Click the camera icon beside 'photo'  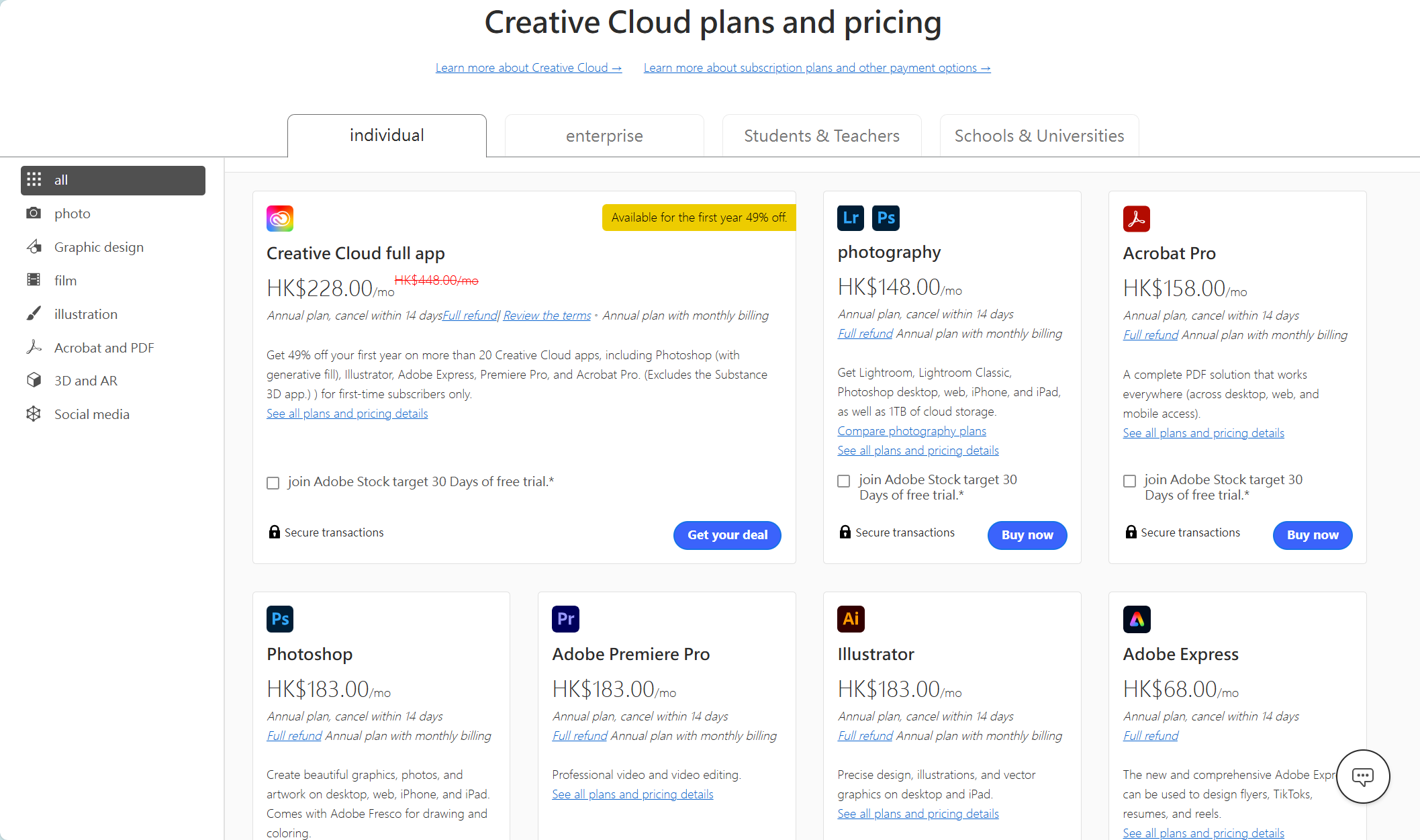pos(34,213)
